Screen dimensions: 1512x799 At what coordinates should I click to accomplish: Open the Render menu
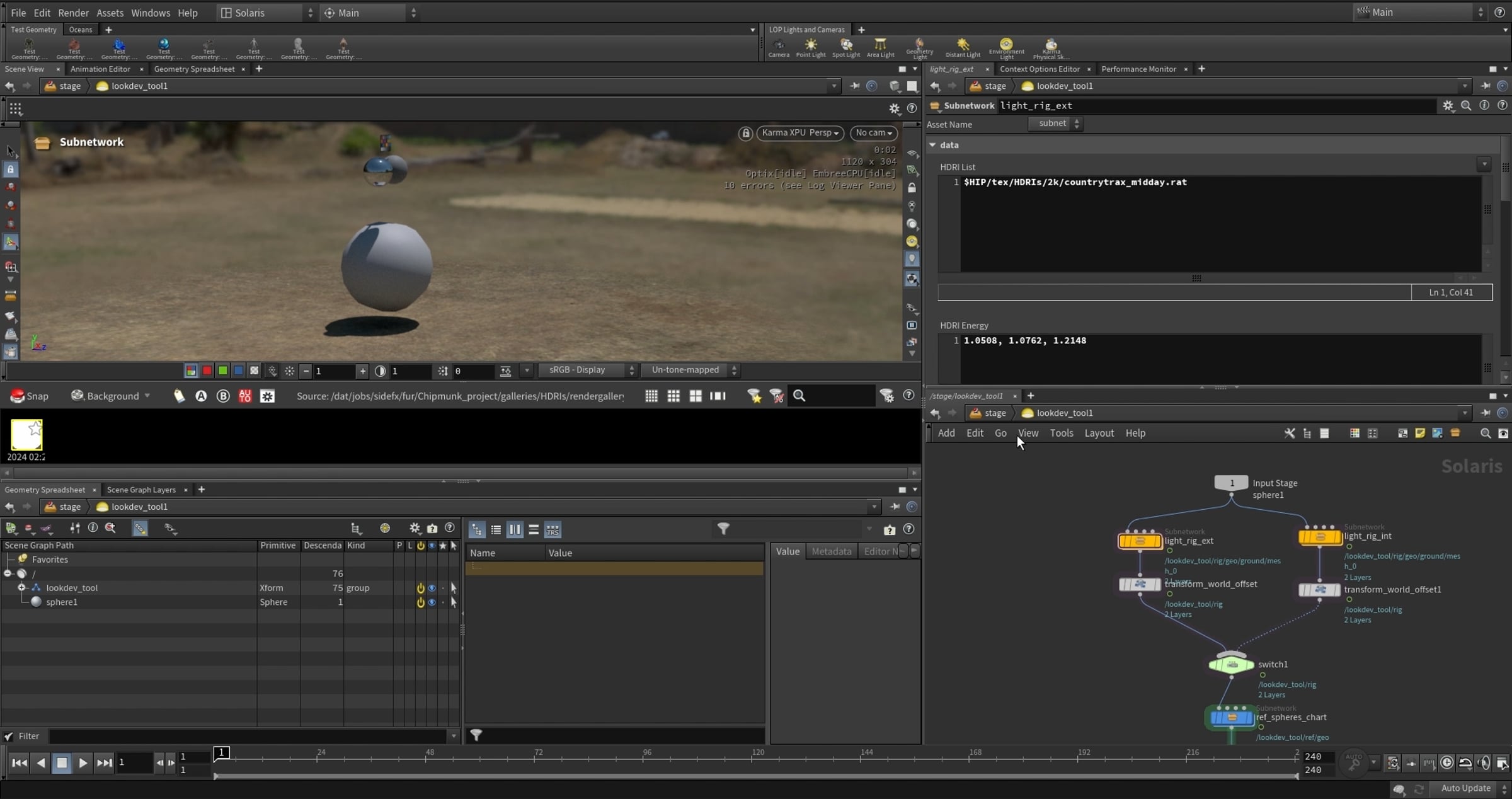(73, 13)
